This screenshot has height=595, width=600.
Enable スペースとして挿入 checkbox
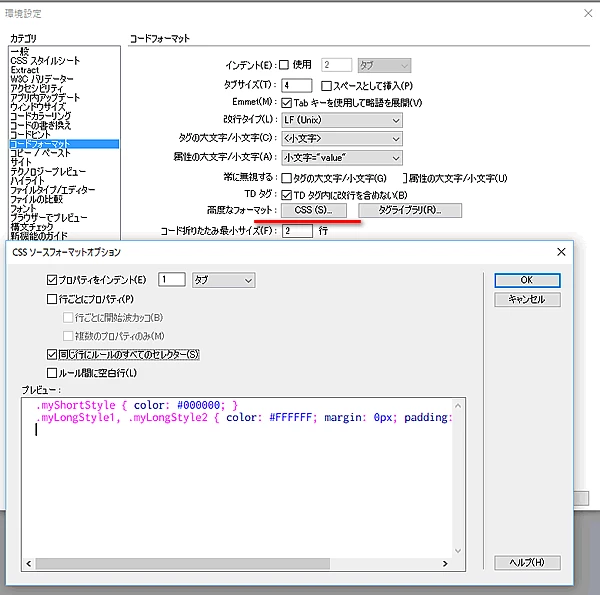coord(326,86)
